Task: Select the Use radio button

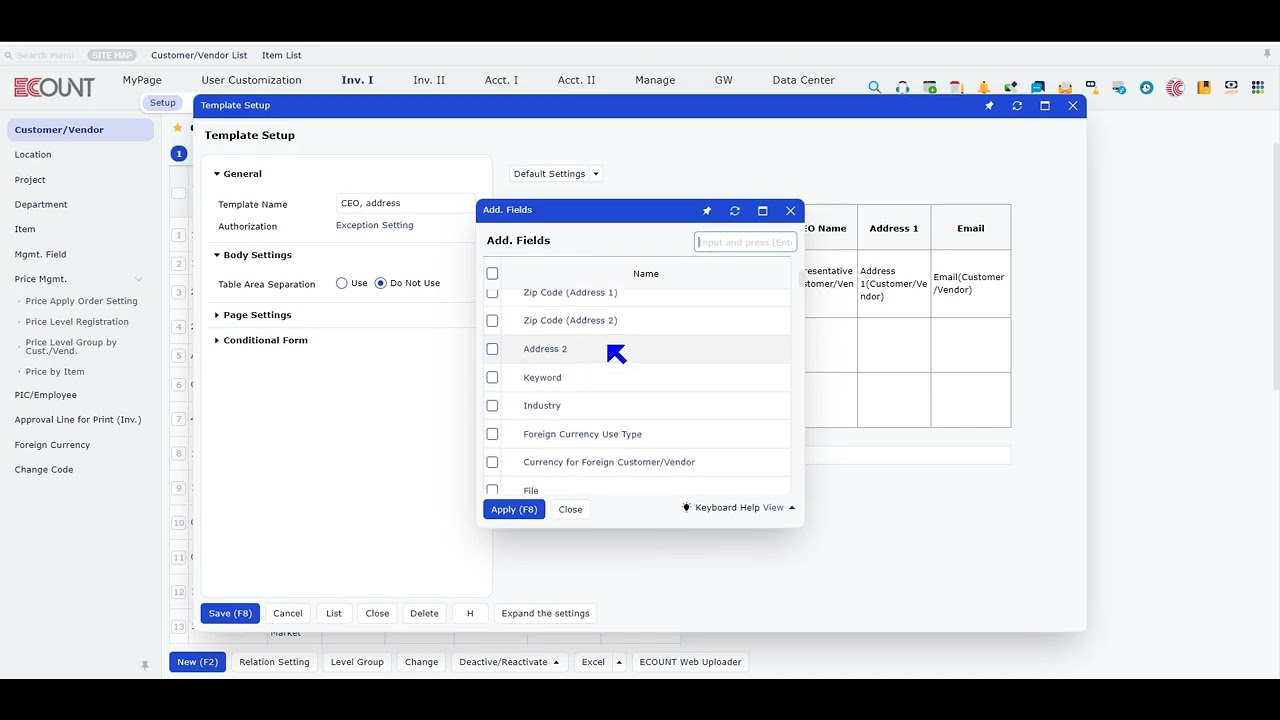Action: click(x=342, y=283)
